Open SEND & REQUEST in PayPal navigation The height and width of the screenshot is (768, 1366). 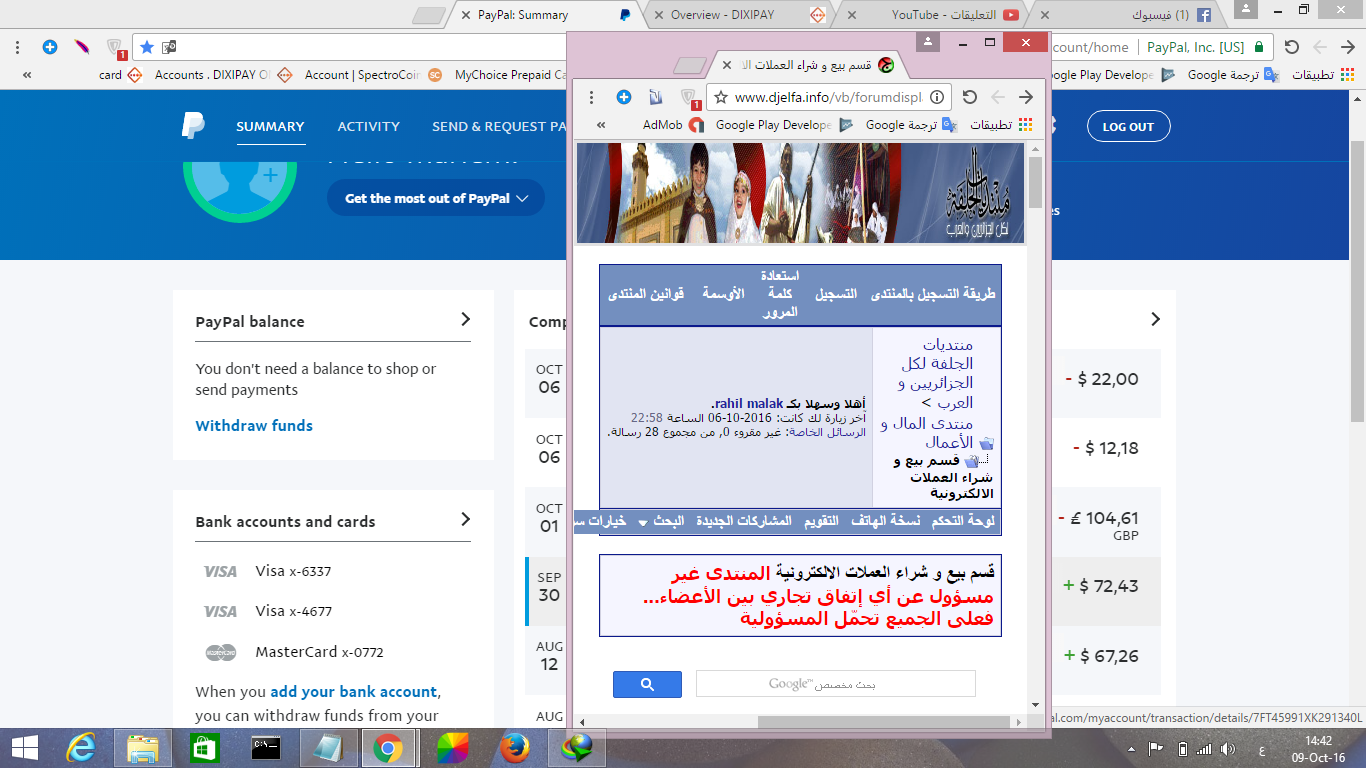tap(499, 126)
